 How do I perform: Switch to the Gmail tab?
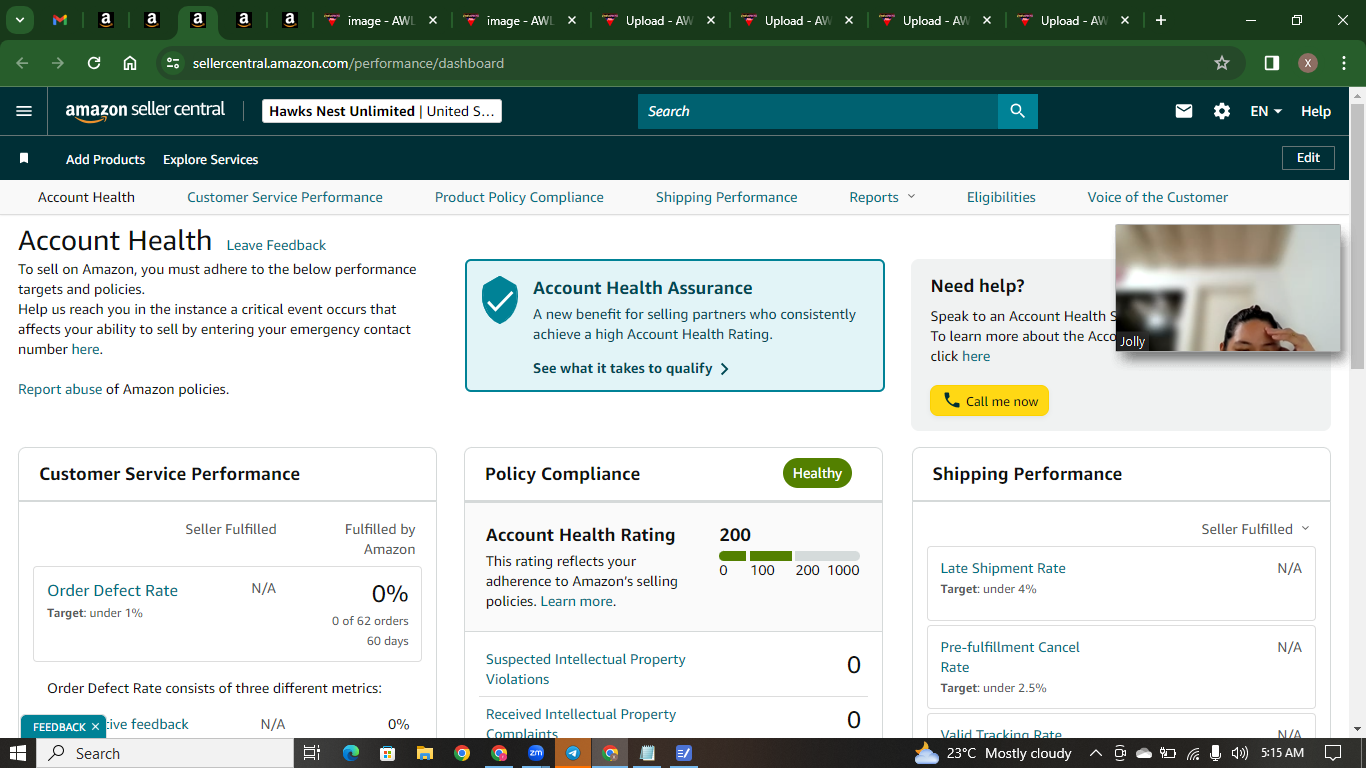tap(60, 20)
